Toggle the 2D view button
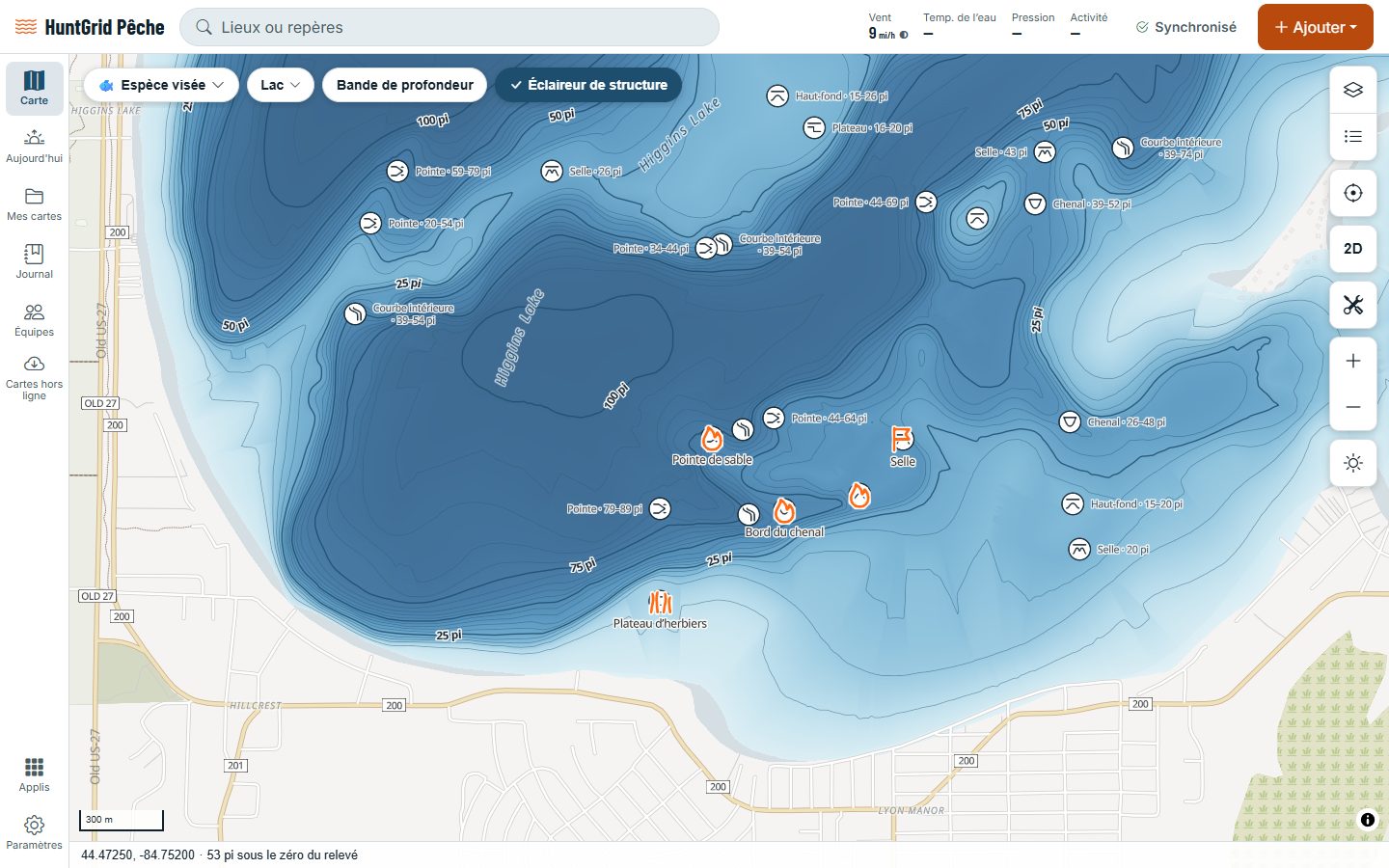The height and width of the screenshot is (868, 1389). [1353, 249]
